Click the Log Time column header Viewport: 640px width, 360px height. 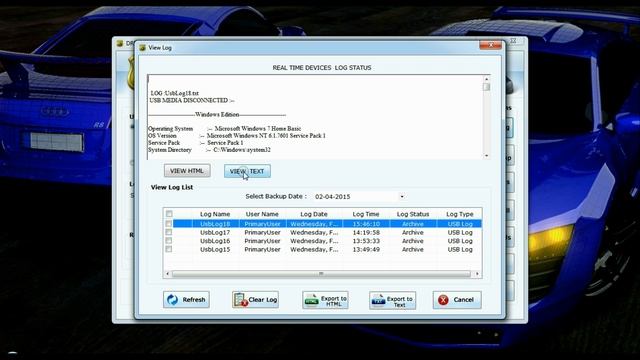[x=366, y=214]
